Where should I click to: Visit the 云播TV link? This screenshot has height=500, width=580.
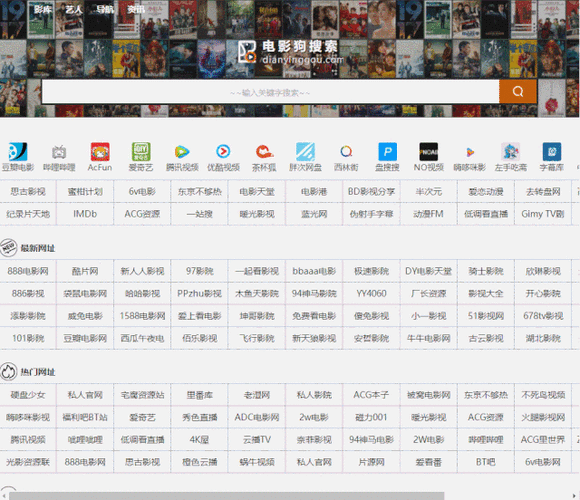(257, 440)
